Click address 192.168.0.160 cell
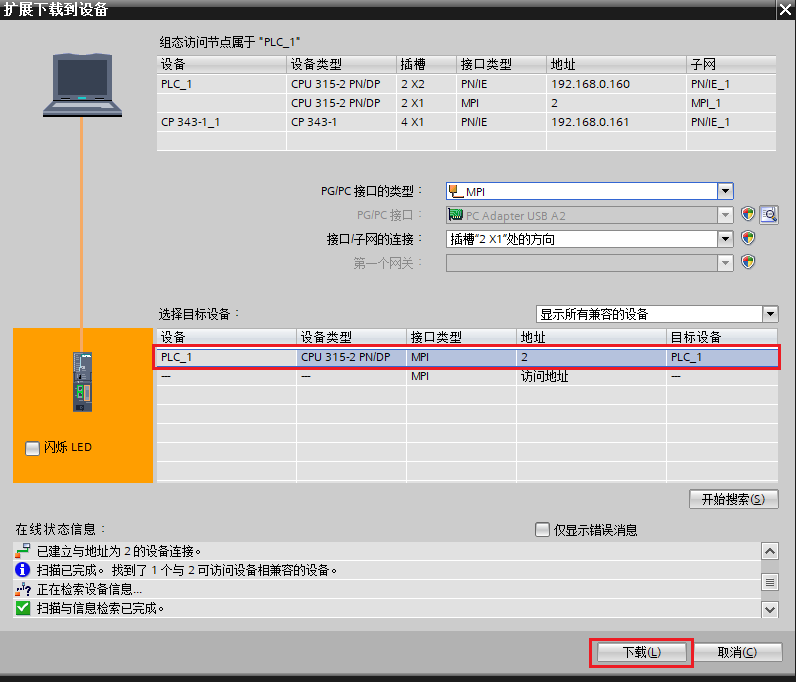Viewport: 797px width, 682px height. pyautogui.click(x=616, y=84)
